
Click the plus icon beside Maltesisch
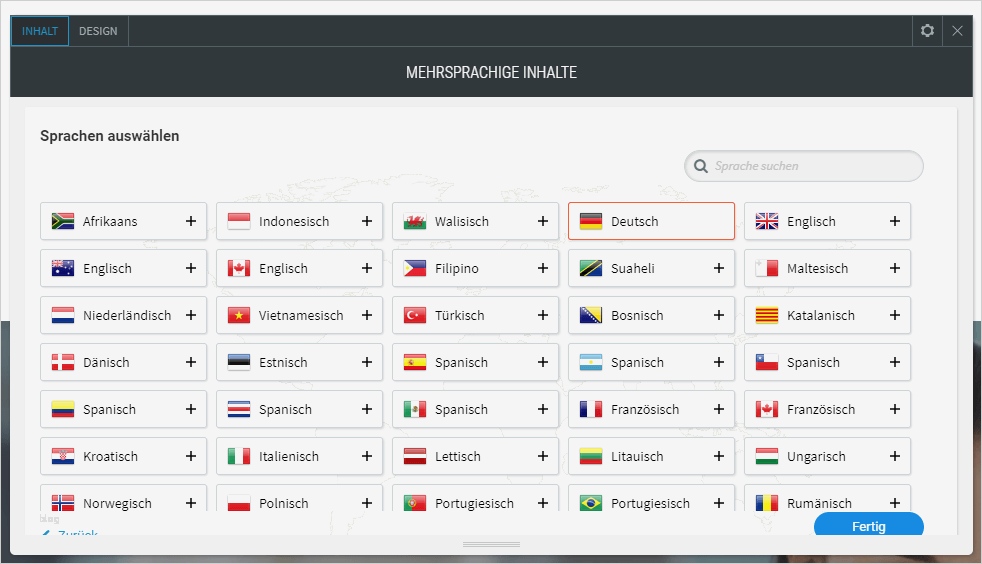(895, 268)
